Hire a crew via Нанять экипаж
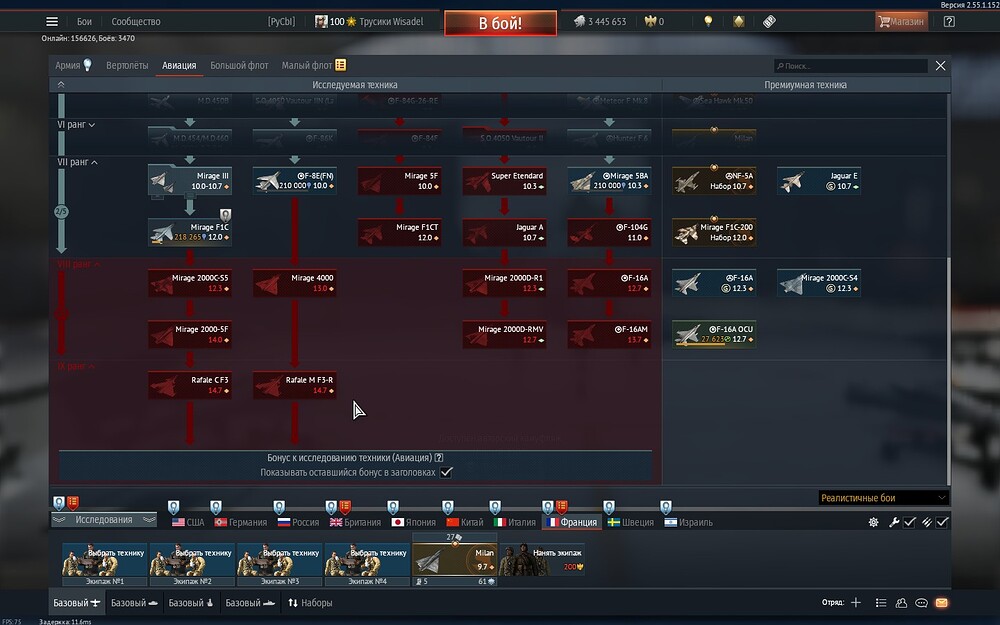Screen dimensions: 1000x625 click(541, 559)
